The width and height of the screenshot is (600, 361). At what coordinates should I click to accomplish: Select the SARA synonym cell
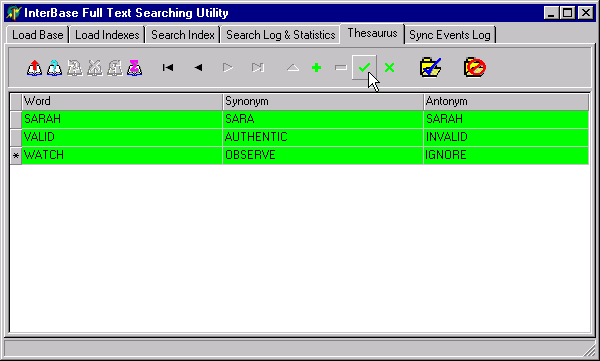[323, 119]
